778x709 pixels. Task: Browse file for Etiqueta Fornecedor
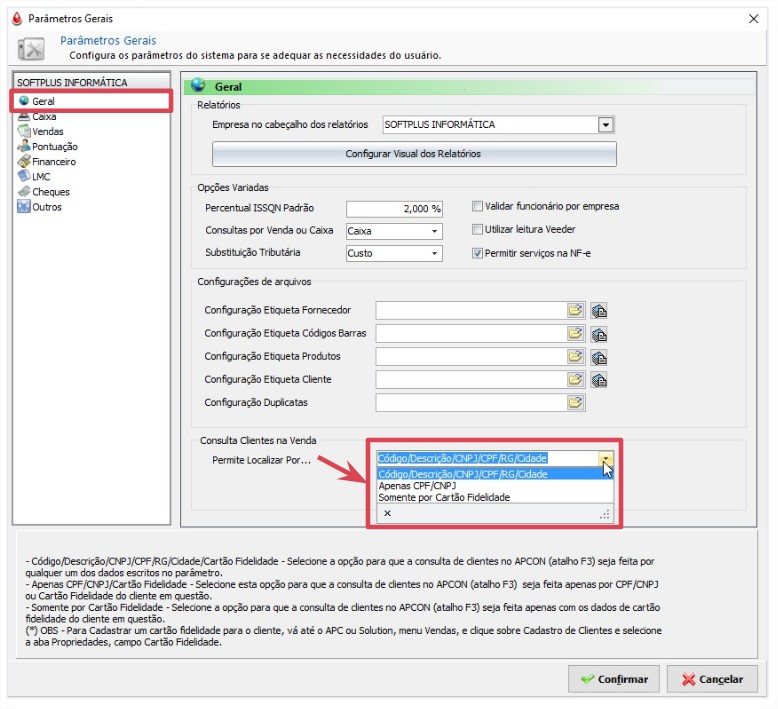(x=575, y=311)
